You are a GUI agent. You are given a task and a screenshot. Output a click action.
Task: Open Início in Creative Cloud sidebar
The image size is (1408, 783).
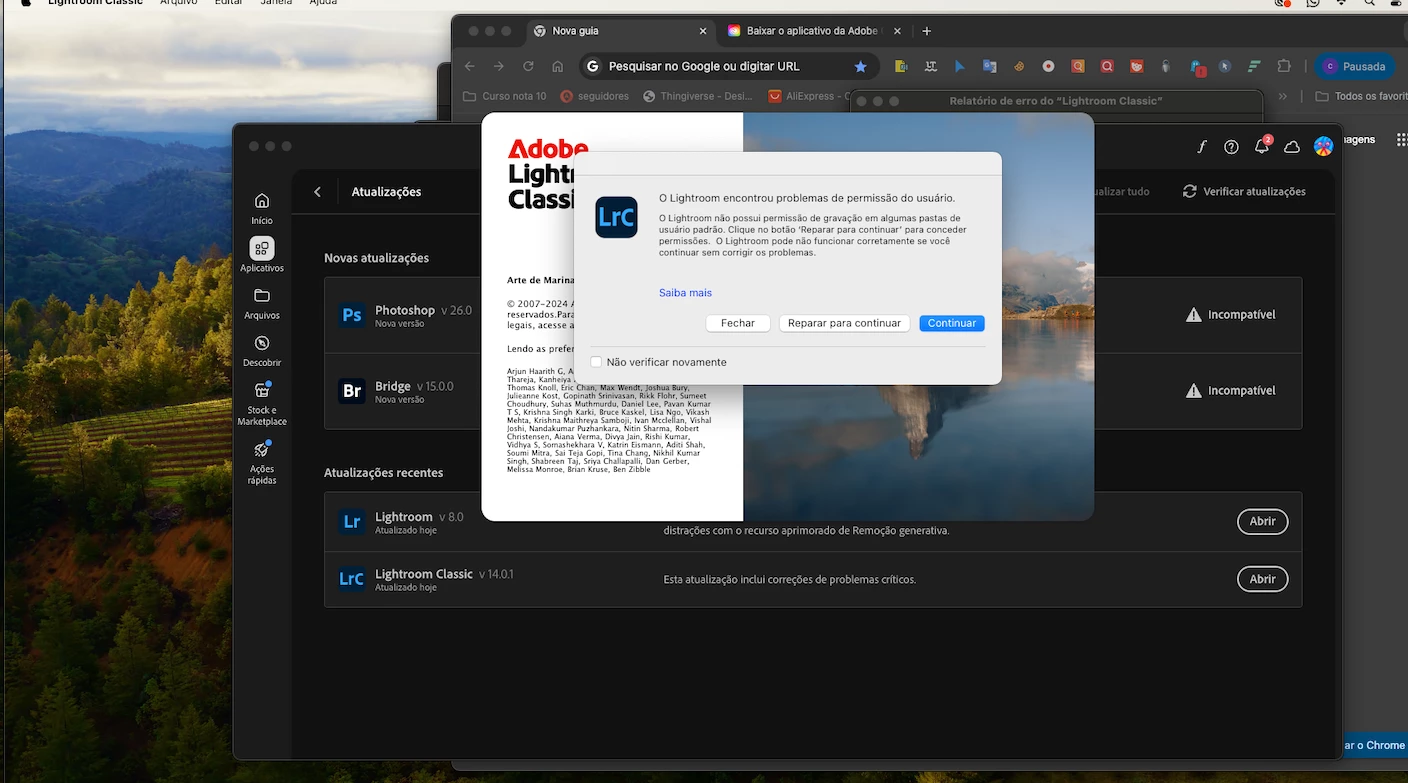[262, 208]
